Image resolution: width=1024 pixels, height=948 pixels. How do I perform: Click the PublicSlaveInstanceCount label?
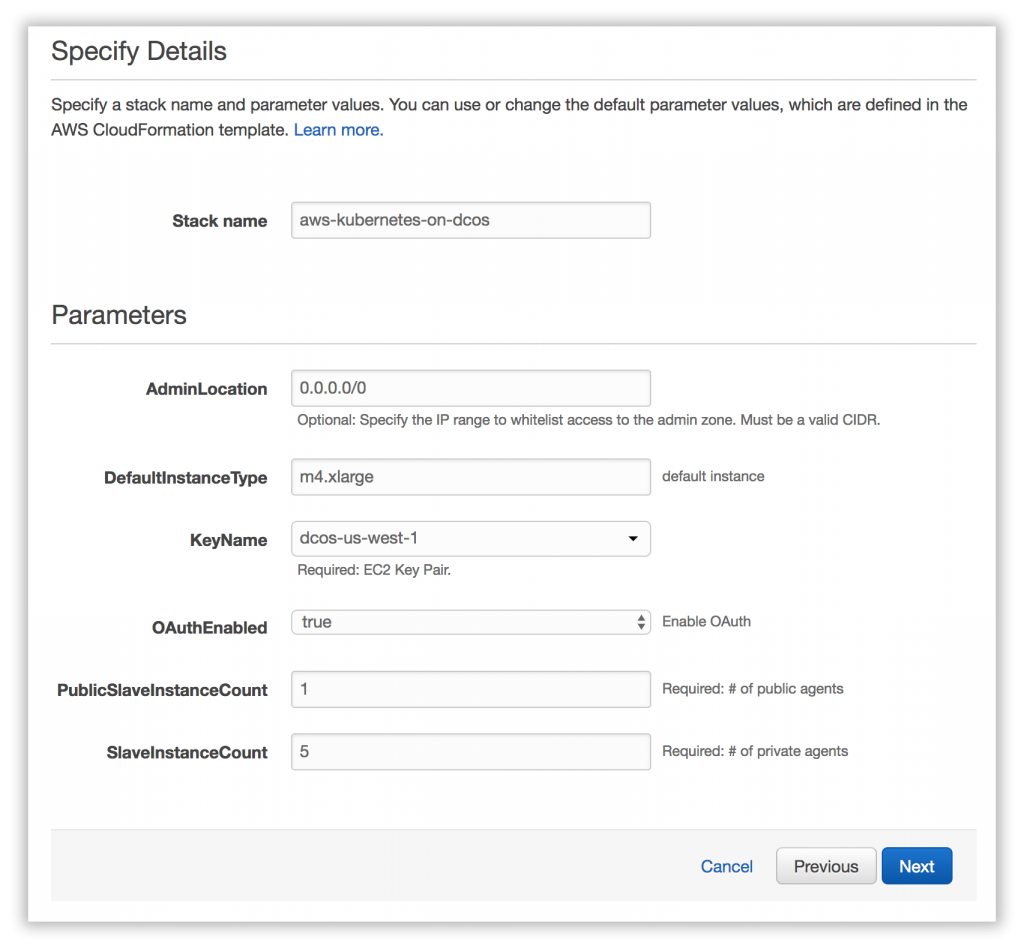[x=162, y=690]
